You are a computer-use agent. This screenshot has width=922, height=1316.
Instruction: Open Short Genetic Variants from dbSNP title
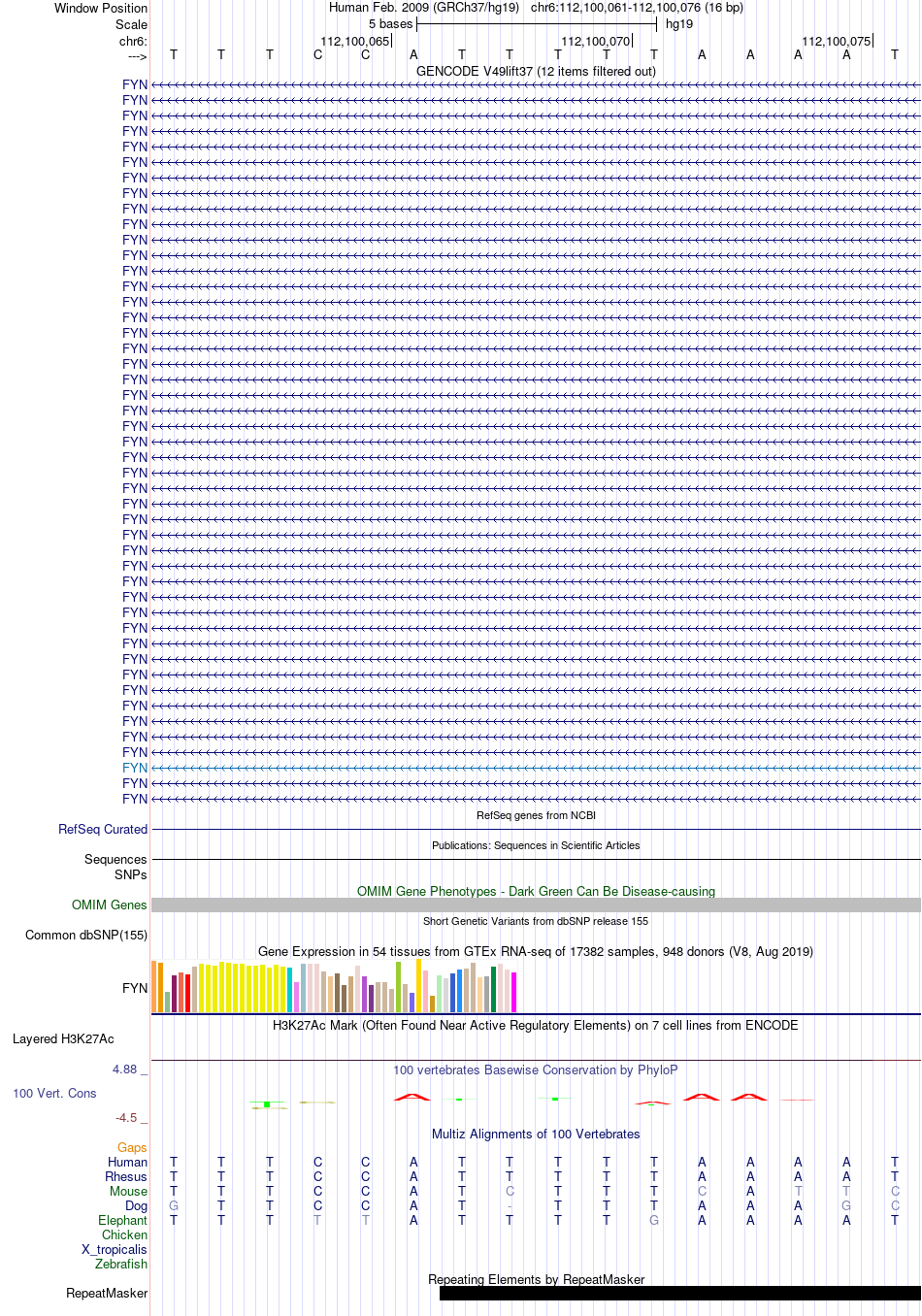coord(536,922)
